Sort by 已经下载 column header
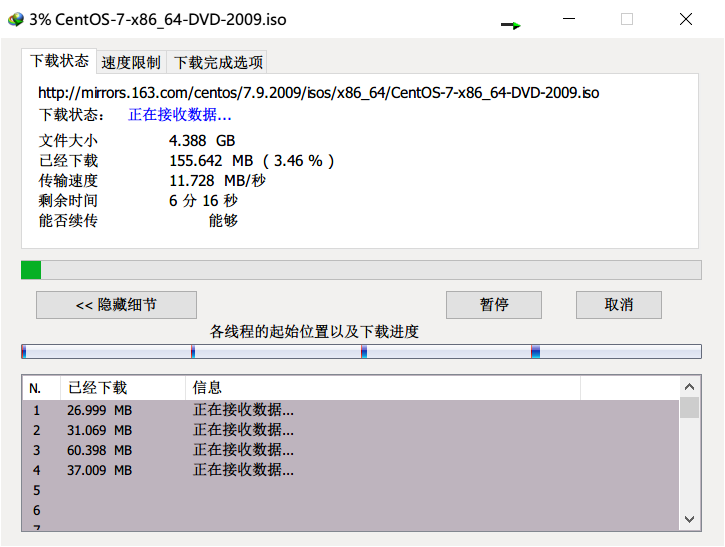Image resolution: width=725 pixels, height=547 pixels. (123, 388)
